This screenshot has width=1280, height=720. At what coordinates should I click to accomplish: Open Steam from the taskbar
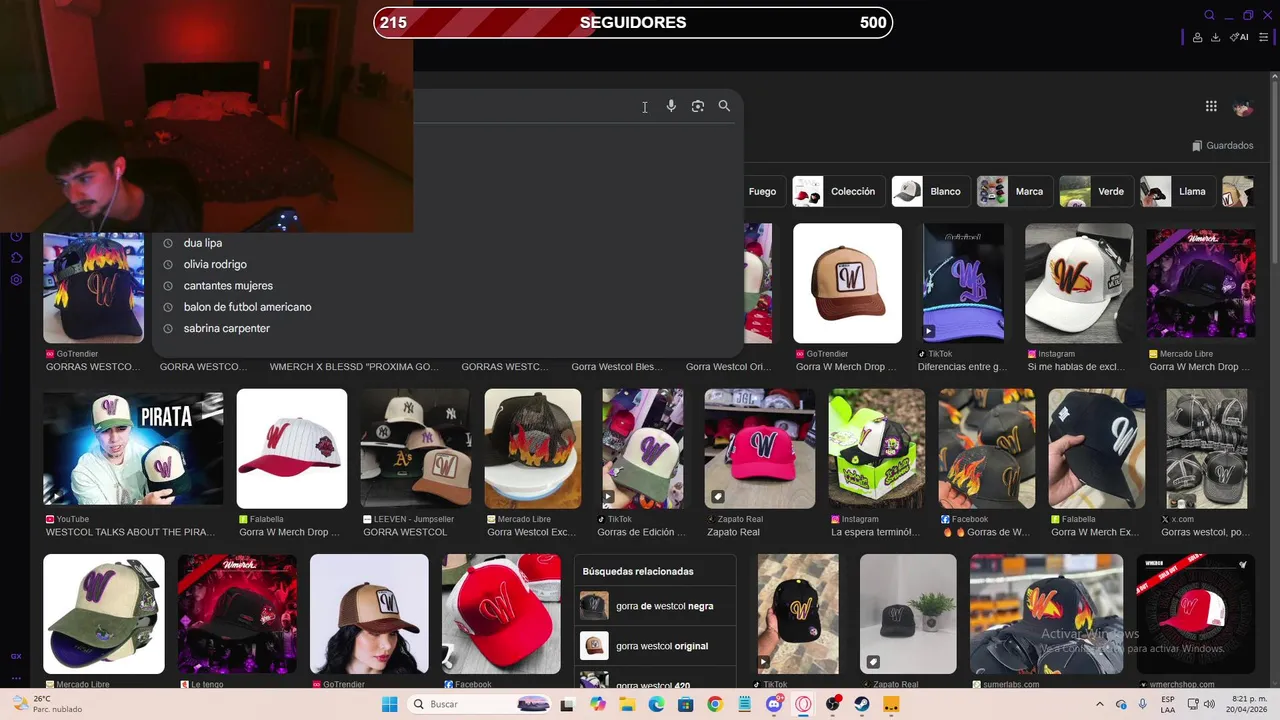tap(862, 705)
